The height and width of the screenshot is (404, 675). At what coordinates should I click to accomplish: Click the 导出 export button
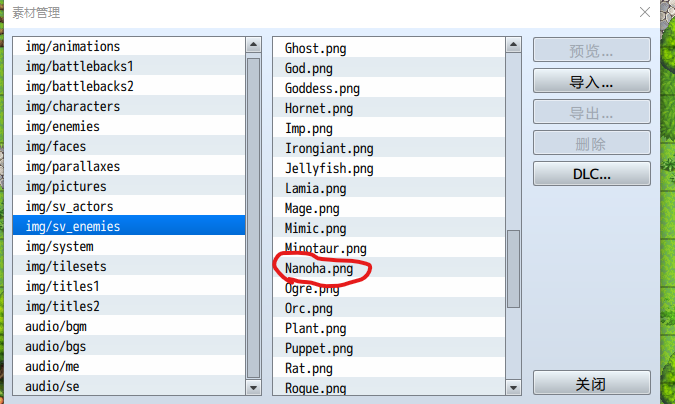[x=591, y=112]
